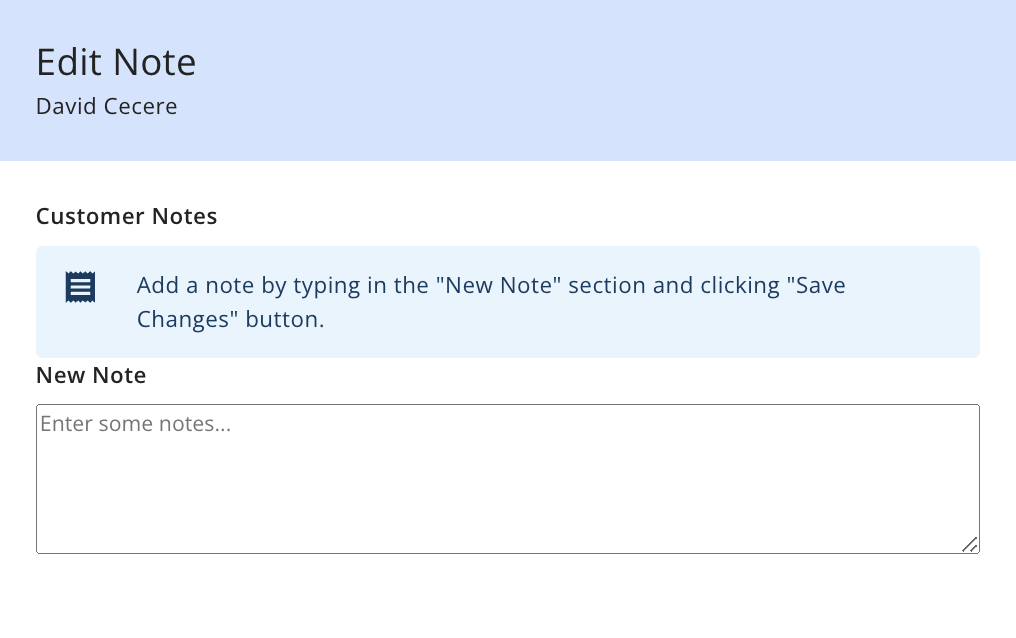Click the blank info banner area right of "button."
This screenshot has height=638, width=1016.
[648, 319]
